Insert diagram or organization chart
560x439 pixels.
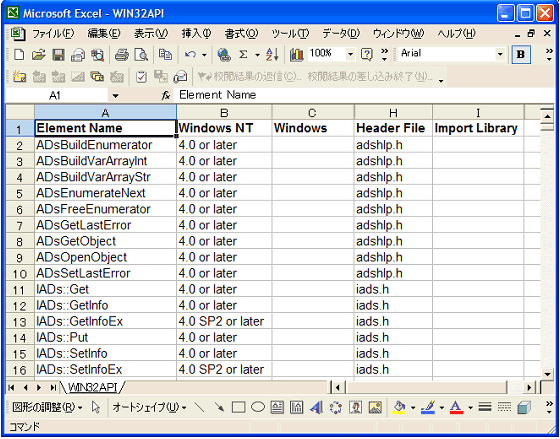(336, 407)
